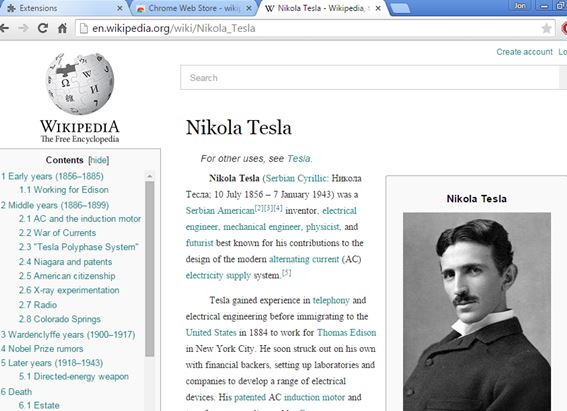Viewport: 567px width, 411px height.
Task: Open the telephony link
Action: click(x=331, y=300)
